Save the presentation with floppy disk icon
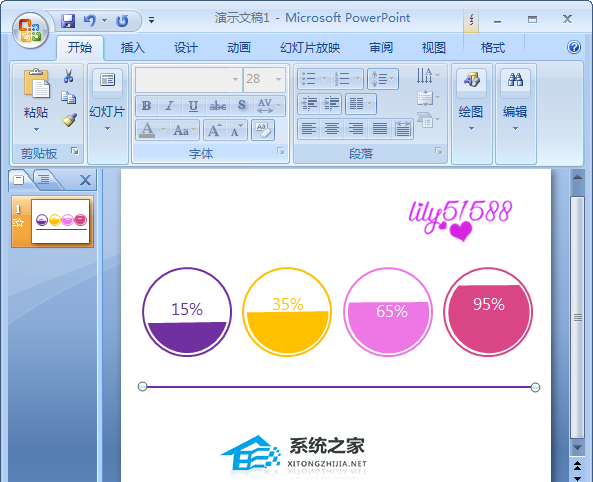593x482 pixels. coord(68,20)
